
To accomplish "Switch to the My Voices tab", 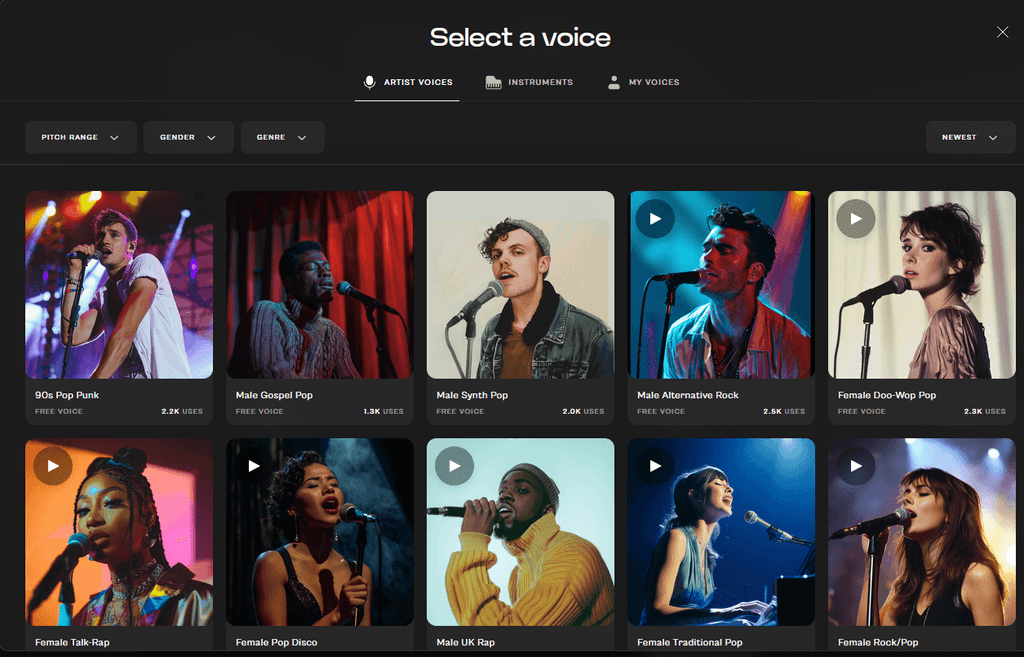I will (x=643, y=82).
